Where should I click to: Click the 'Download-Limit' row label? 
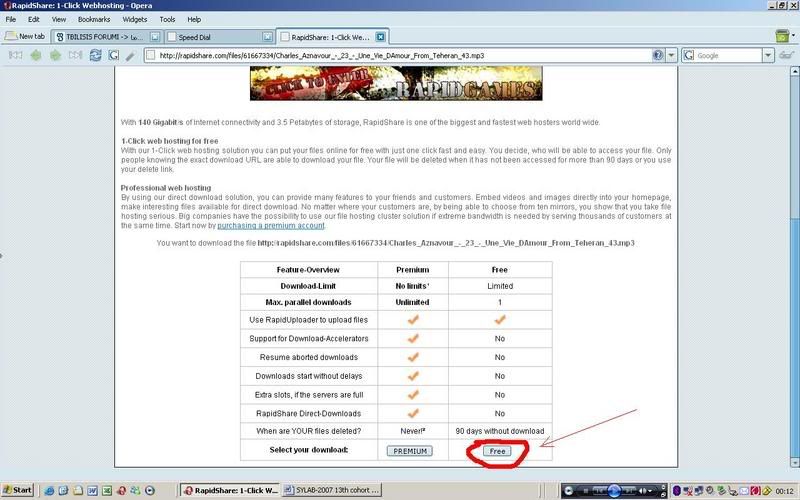pos(308,286)
